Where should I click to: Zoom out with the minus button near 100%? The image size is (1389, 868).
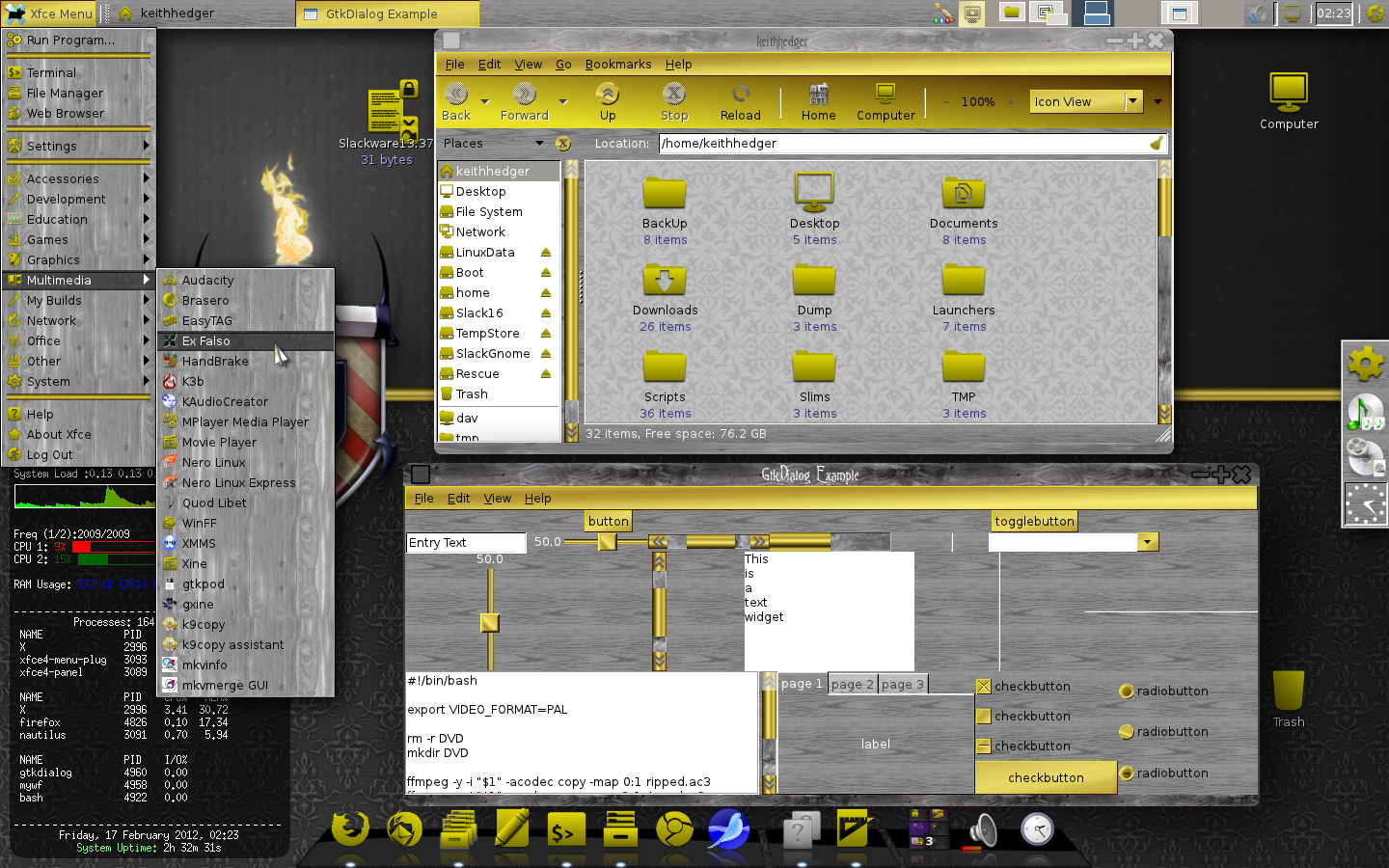[x=945, y=102]
